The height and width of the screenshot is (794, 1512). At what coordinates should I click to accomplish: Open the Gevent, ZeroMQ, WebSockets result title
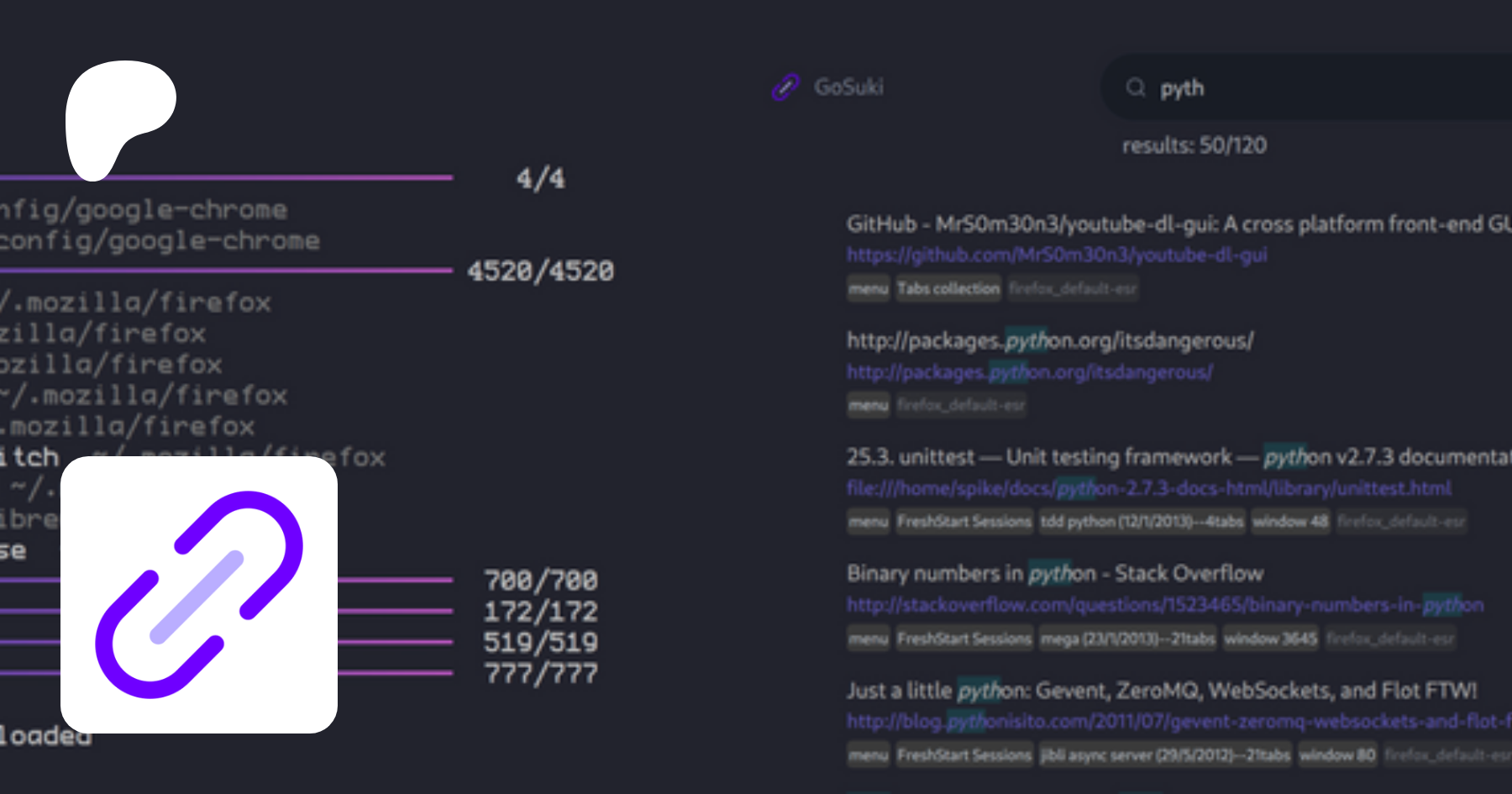[x=1161, y=691]
